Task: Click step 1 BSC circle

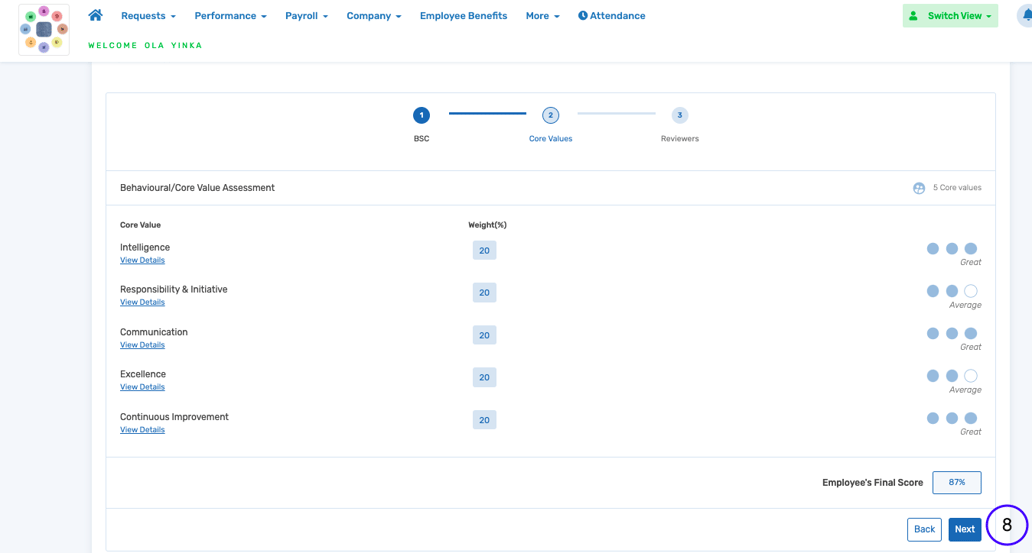Action: coord(421,115)
